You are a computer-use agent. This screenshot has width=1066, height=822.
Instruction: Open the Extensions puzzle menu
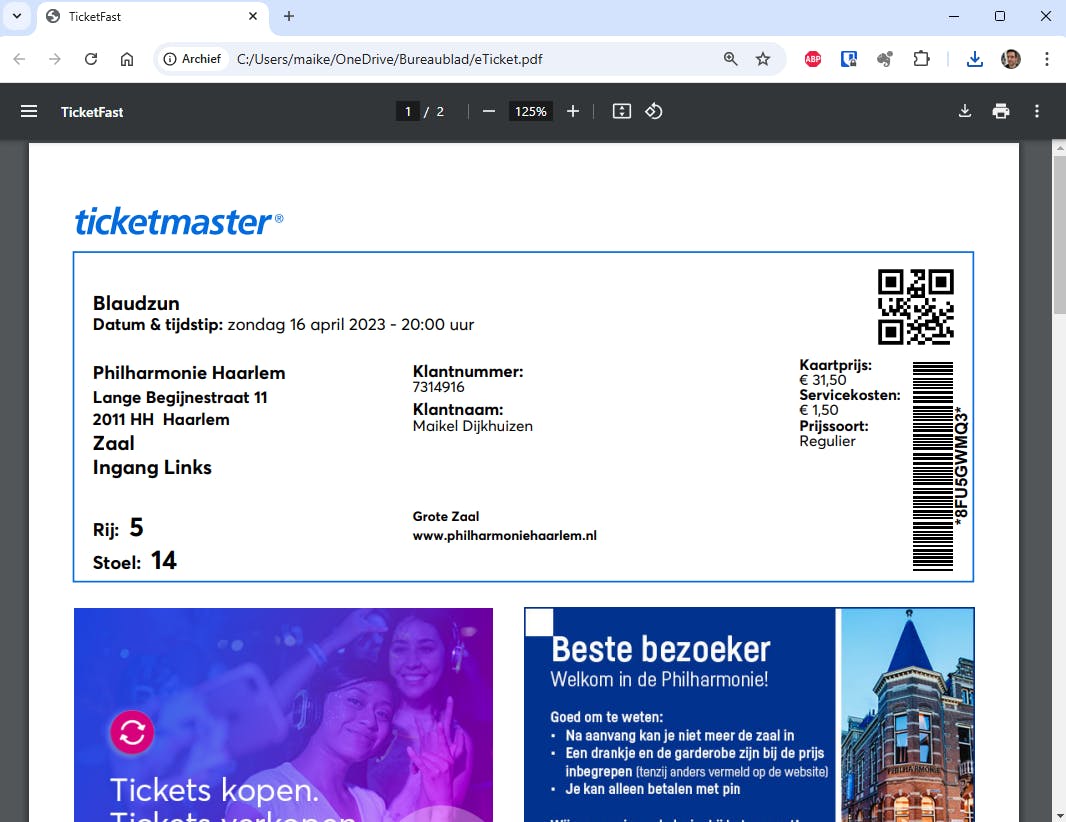pos(921,59)
